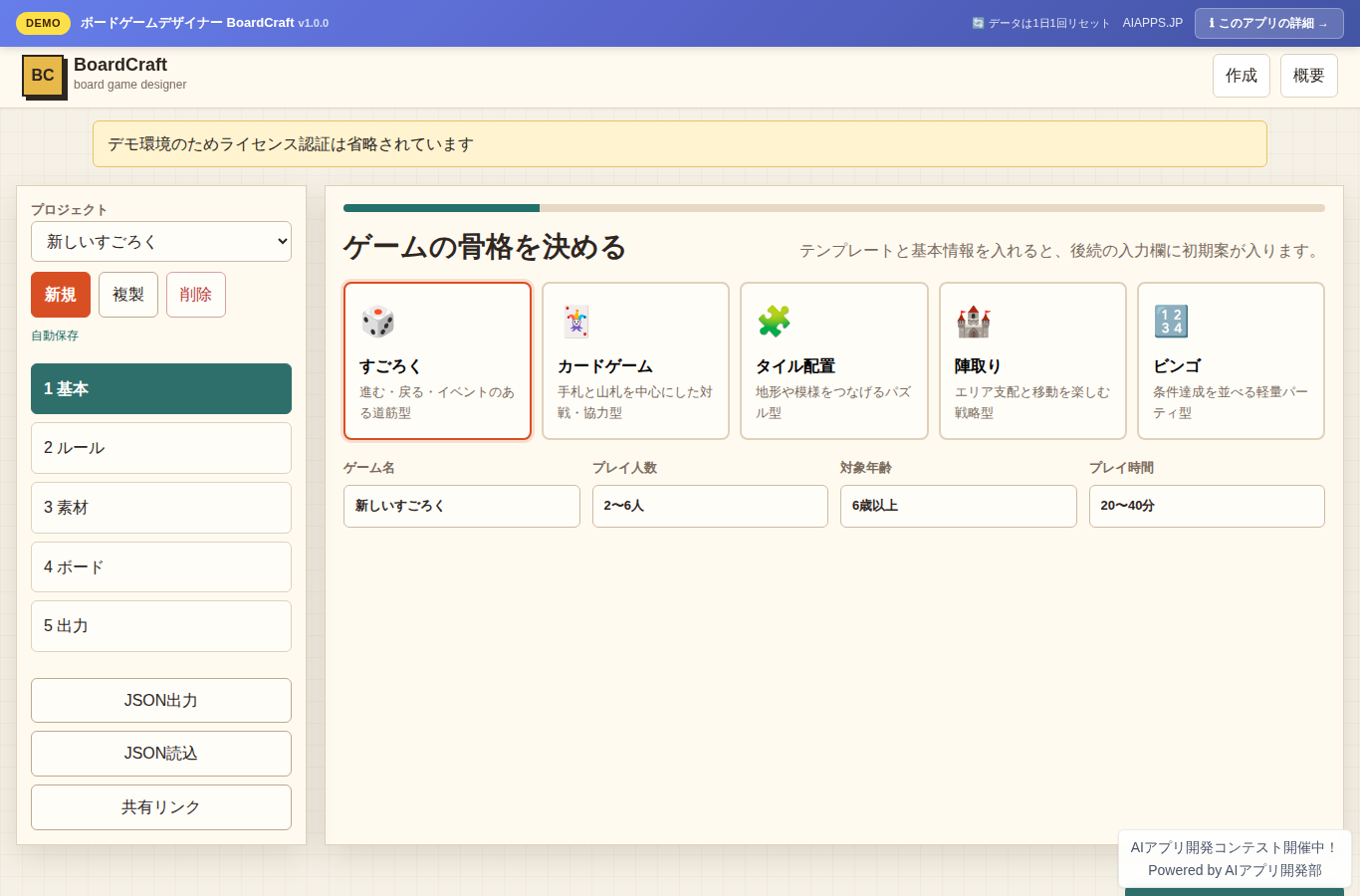
Task: Open the 概要 page
Action: (x=1309, y=76)
